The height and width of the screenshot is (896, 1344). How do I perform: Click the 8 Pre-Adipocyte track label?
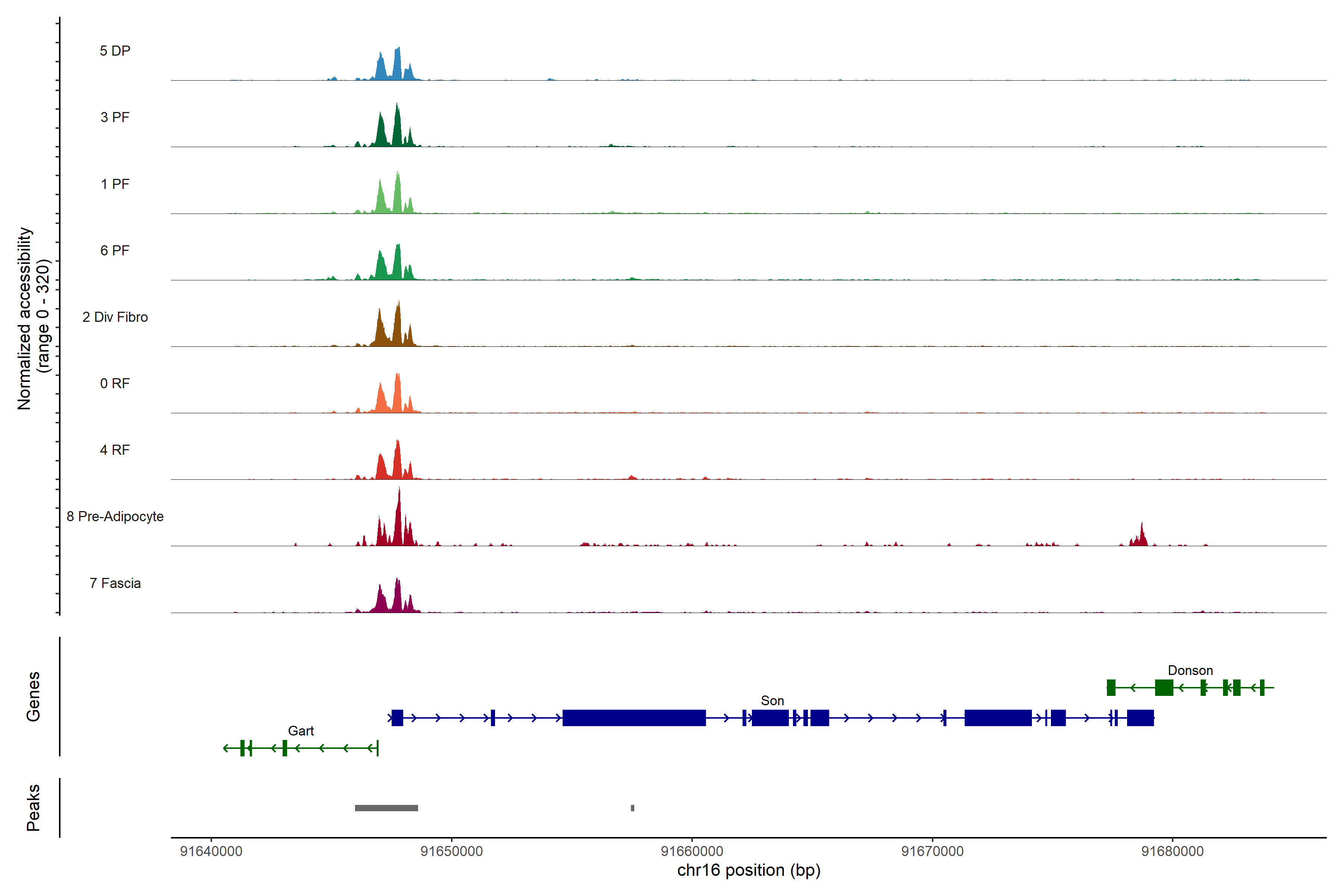click(x=115, y=517)
